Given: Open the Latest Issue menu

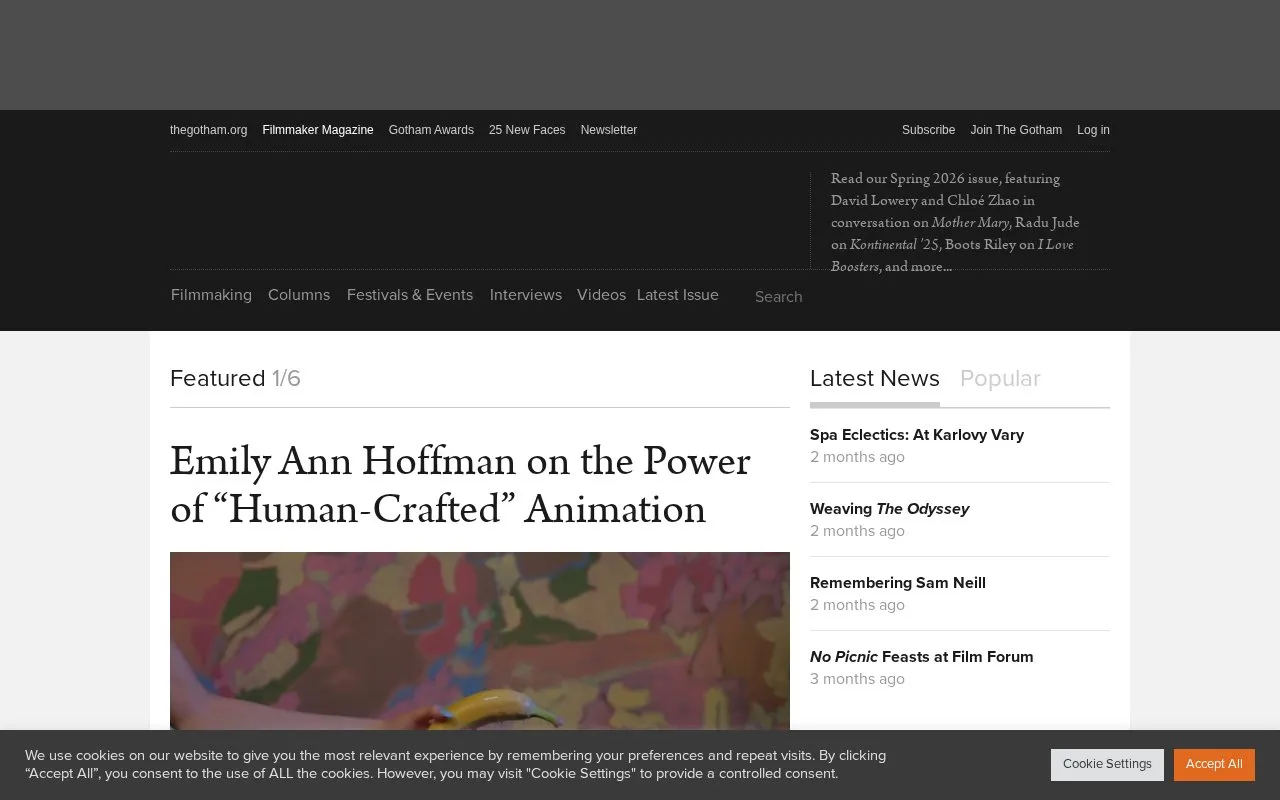Looking at the screenshot, I should click(x=678, y=295).
